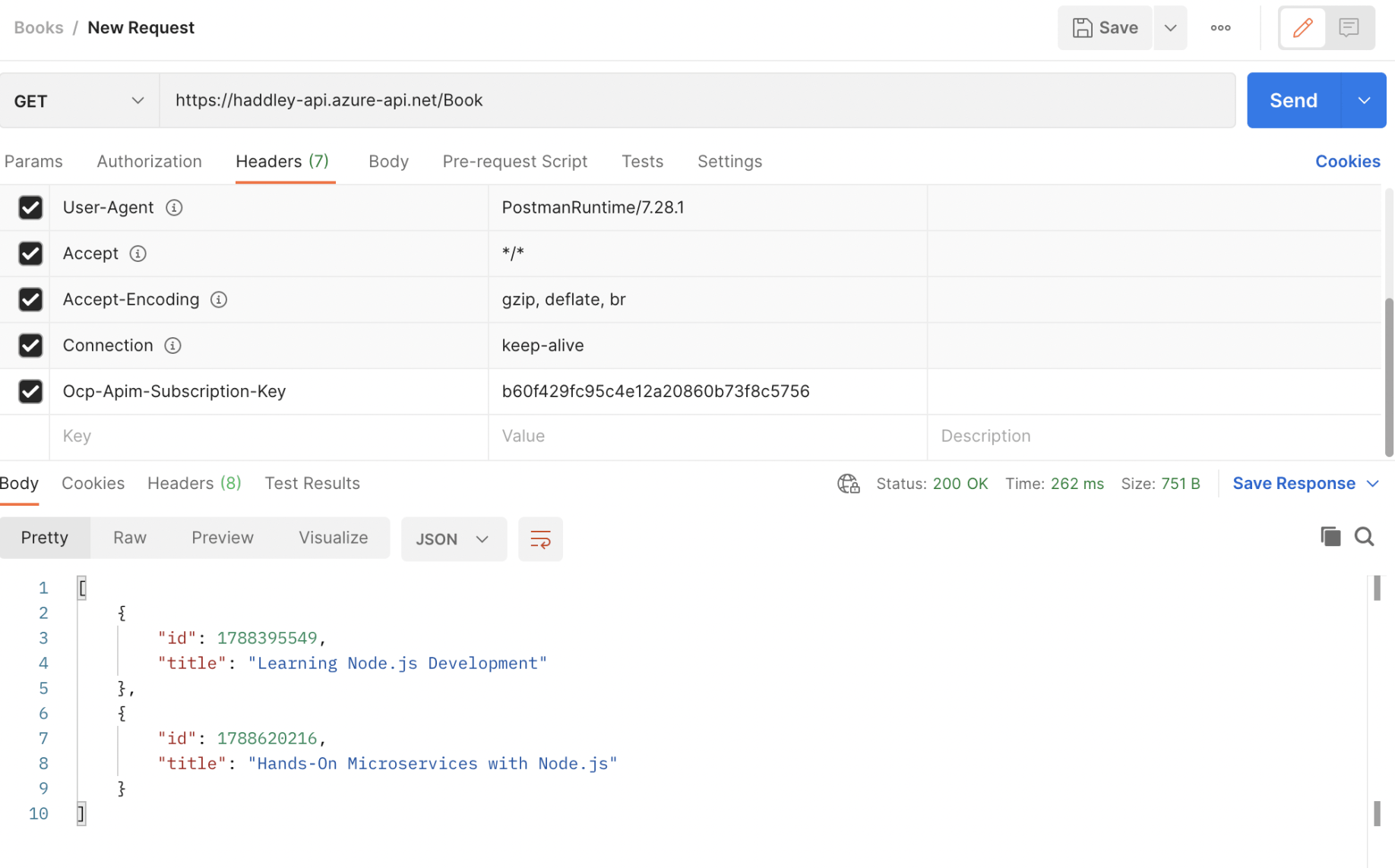The image size is (1395, 868).
Task: Switch to the Authorization tab
Action: 149,162
